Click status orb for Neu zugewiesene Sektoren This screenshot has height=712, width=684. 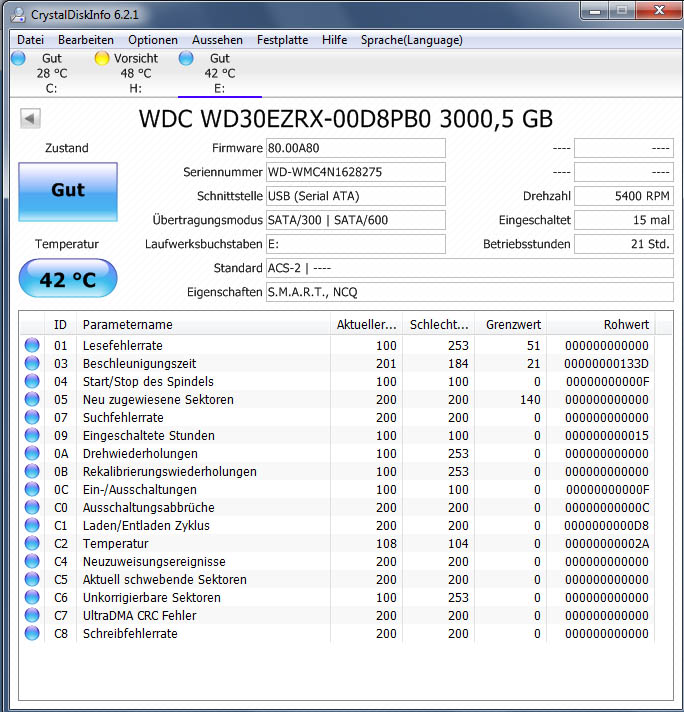point(32,399)
